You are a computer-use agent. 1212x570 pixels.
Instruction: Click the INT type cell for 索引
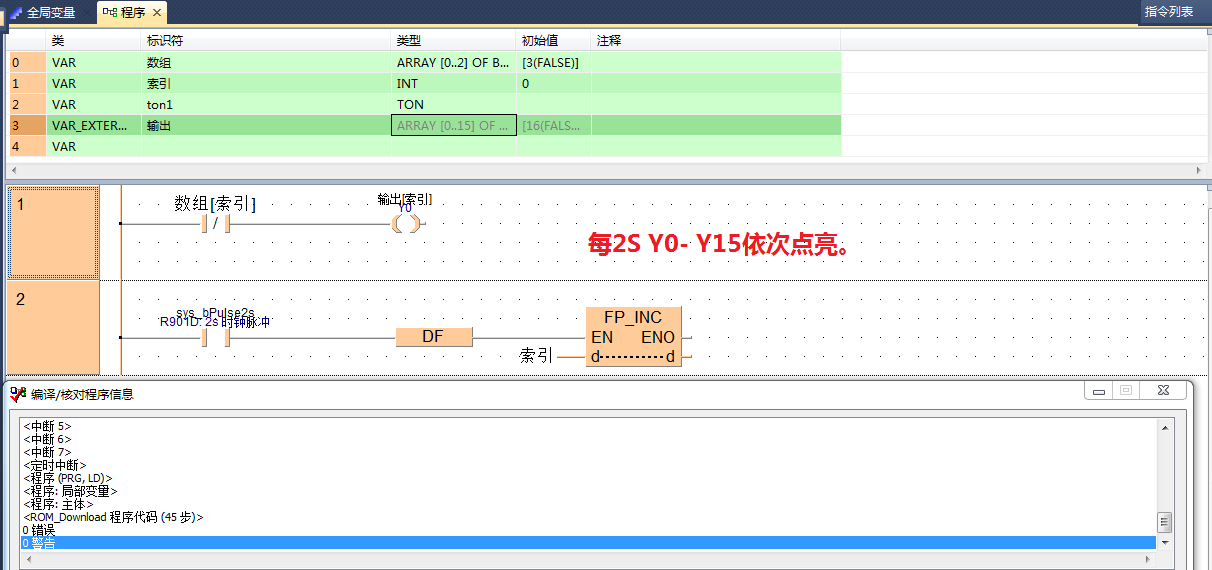pyautogui.click(x=453, y=84)
